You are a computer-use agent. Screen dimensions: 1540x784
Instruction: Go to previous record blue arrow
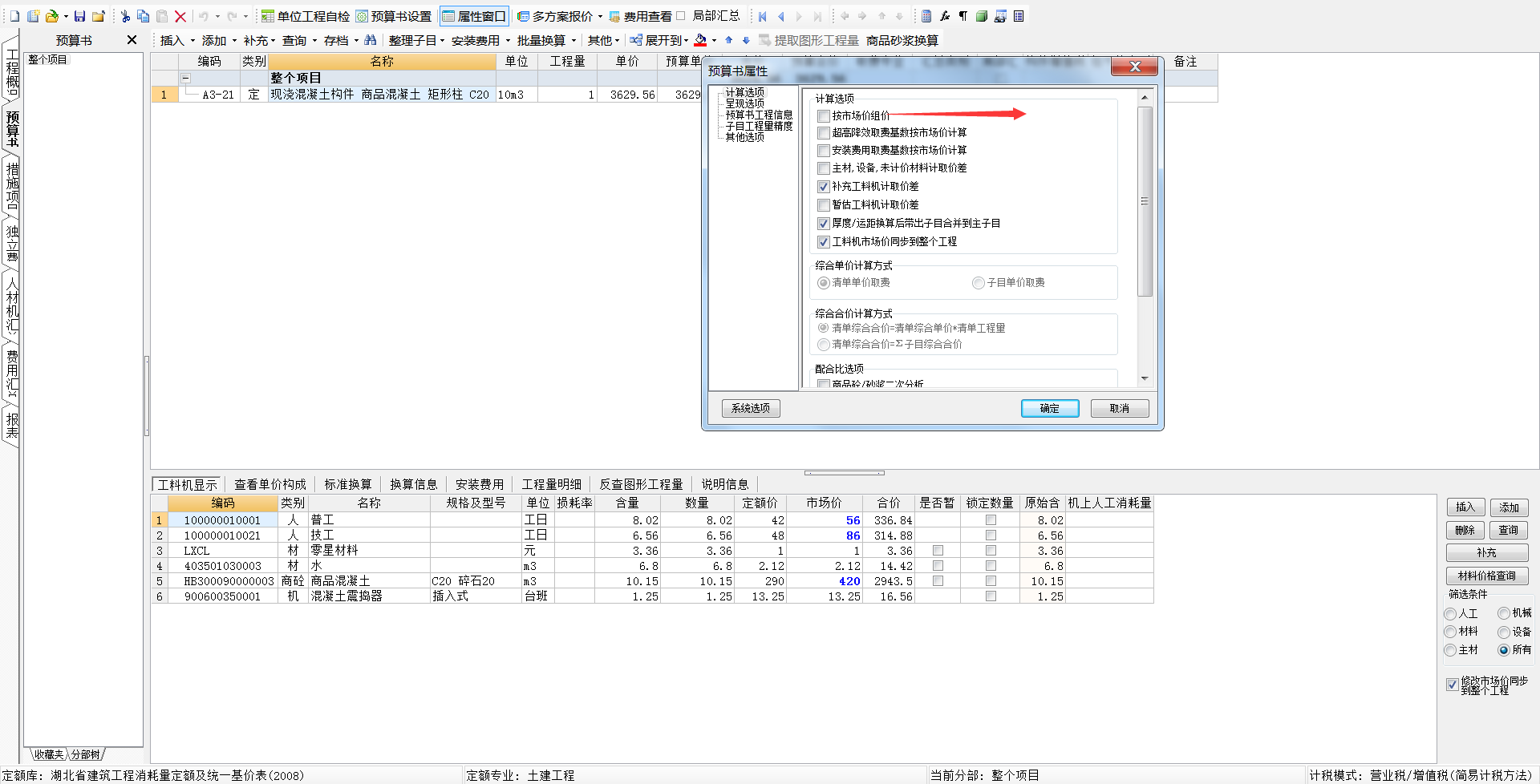pyautogui.click(x=780, y=16)
